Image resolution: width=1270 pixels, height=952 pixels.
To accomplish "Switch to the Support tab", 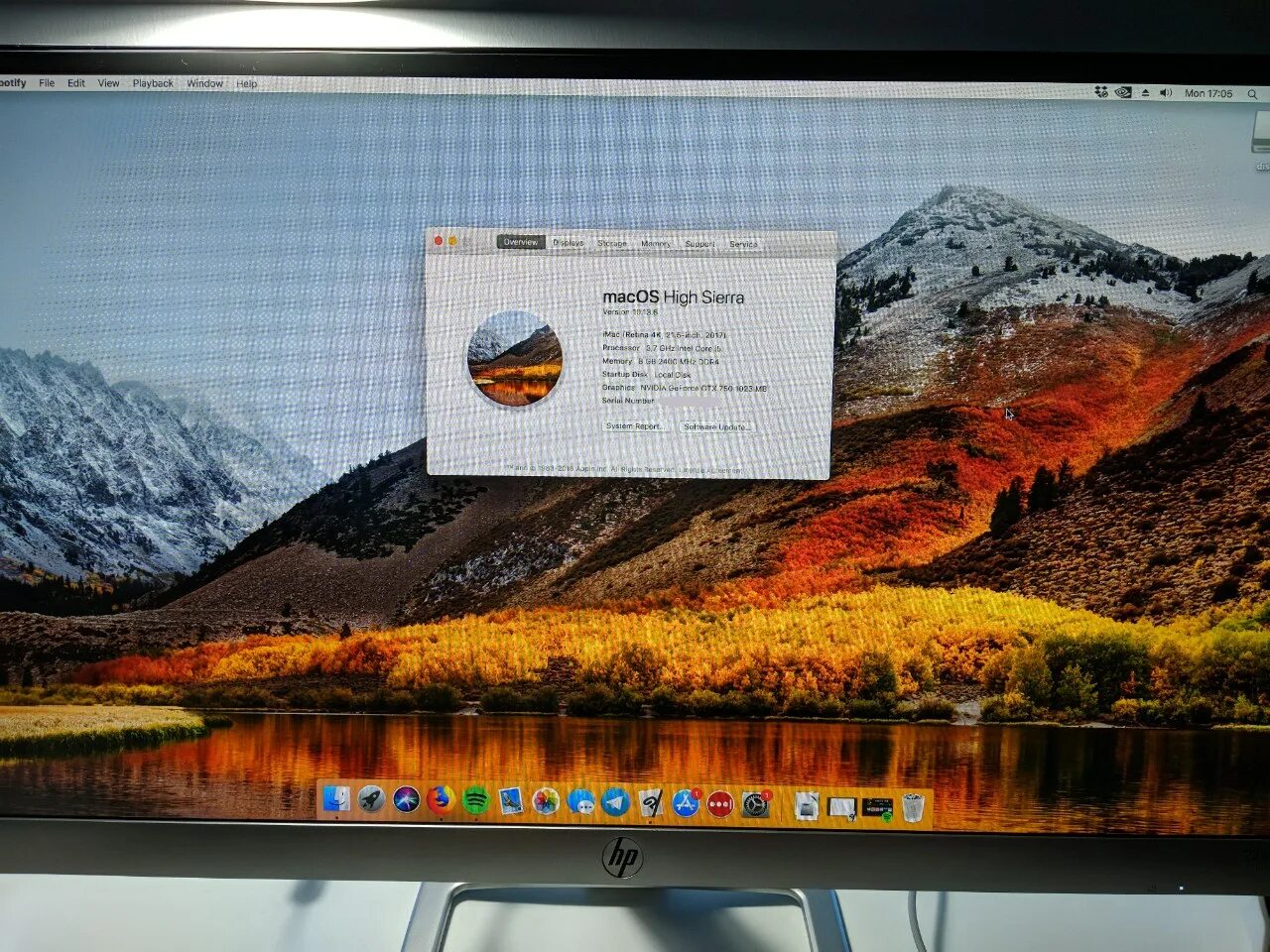I will coord(699,244).
